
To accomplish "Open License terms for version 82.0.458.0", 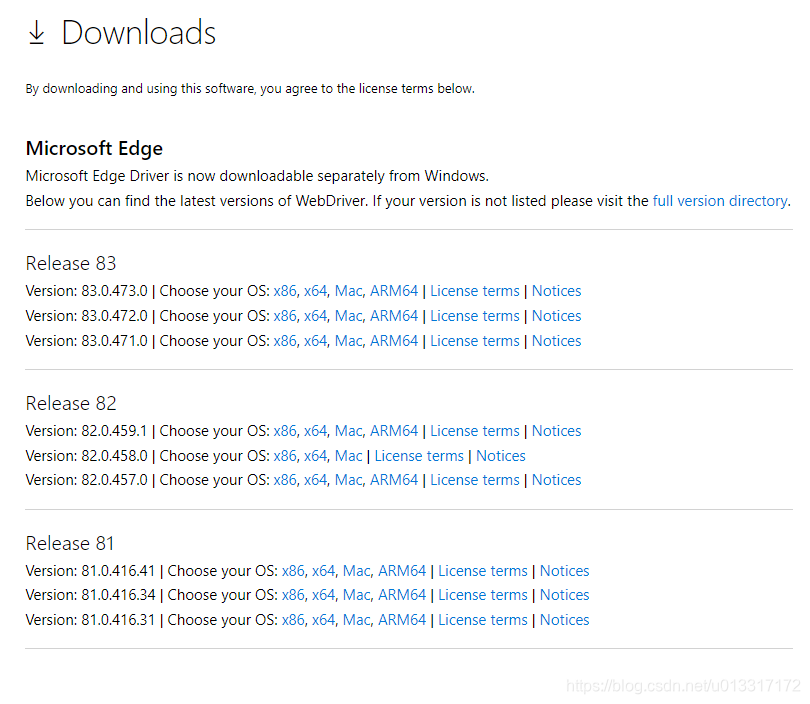I will [x=419, y=456].
